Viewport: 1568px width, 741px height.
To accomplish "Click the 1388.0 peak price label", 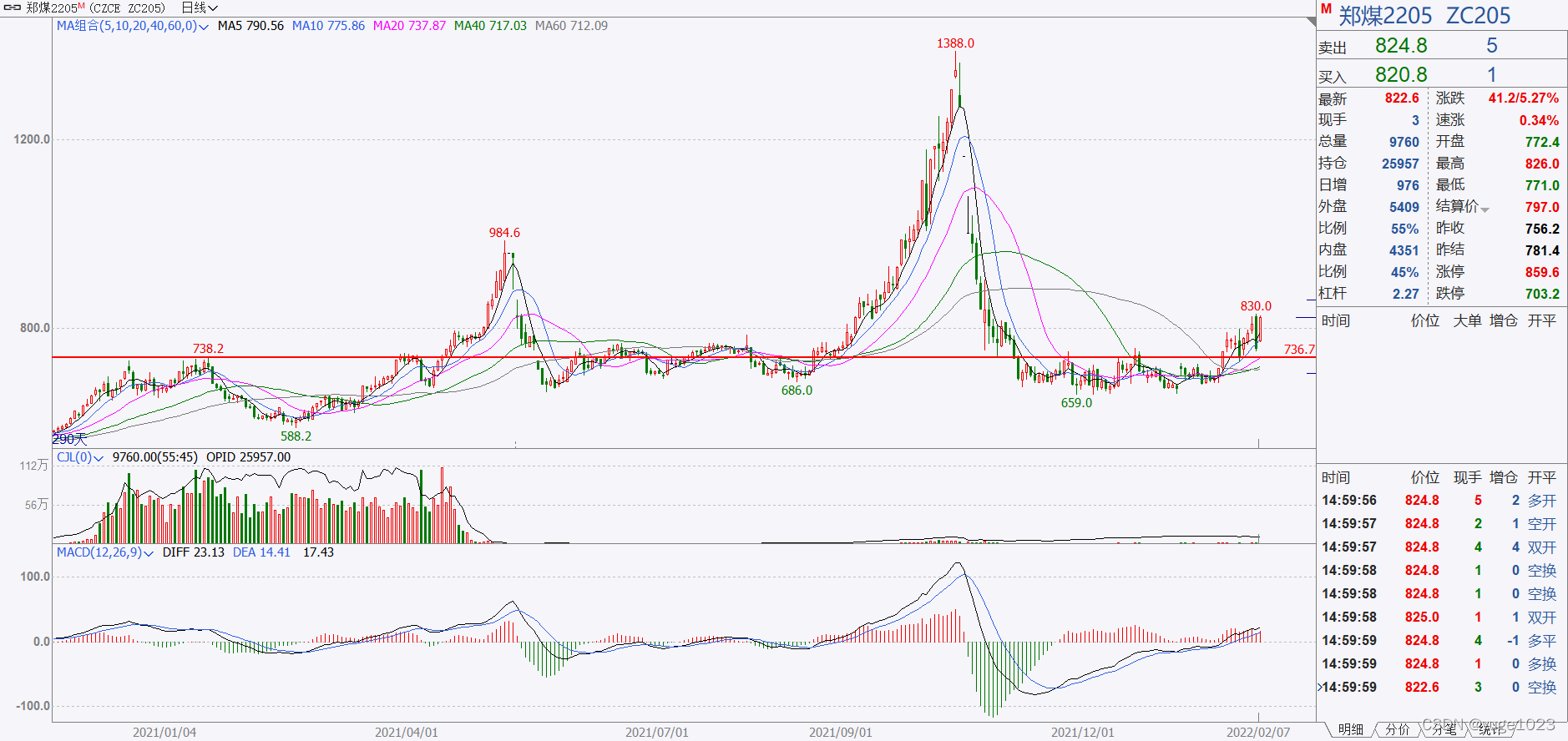I will coord(955,43).
